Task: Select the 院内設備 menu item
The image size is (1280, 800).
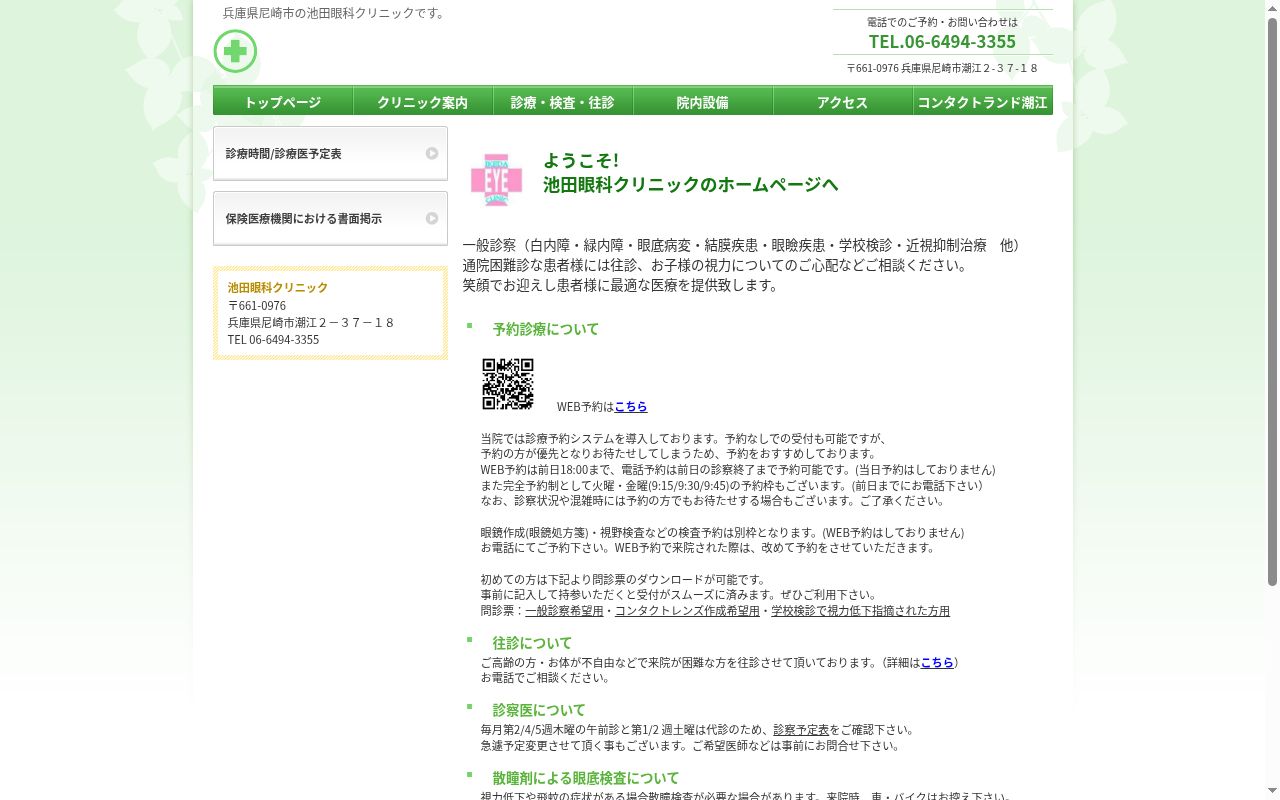Action: tap(703, 101)
